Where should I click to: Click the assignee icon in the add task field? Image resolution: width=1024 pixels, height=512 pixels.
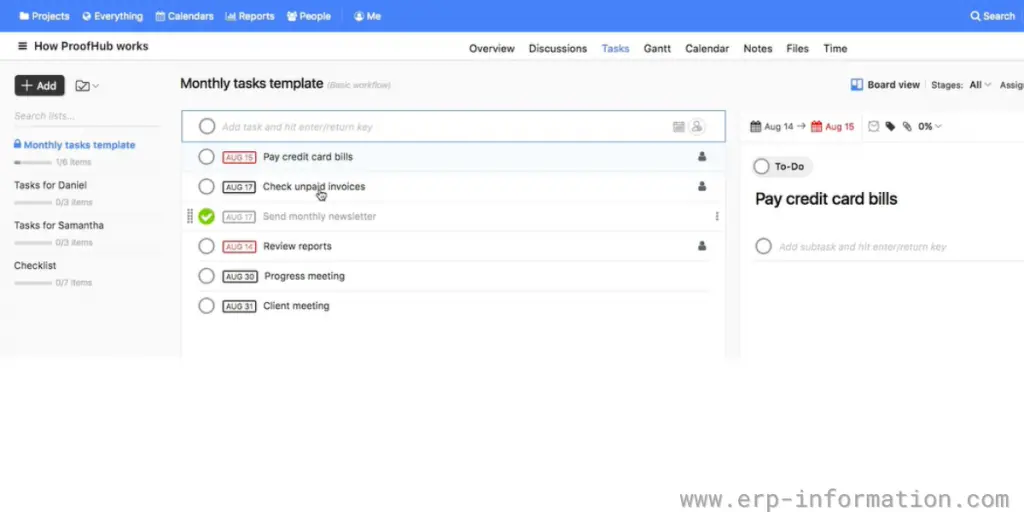tap(697, 127)
